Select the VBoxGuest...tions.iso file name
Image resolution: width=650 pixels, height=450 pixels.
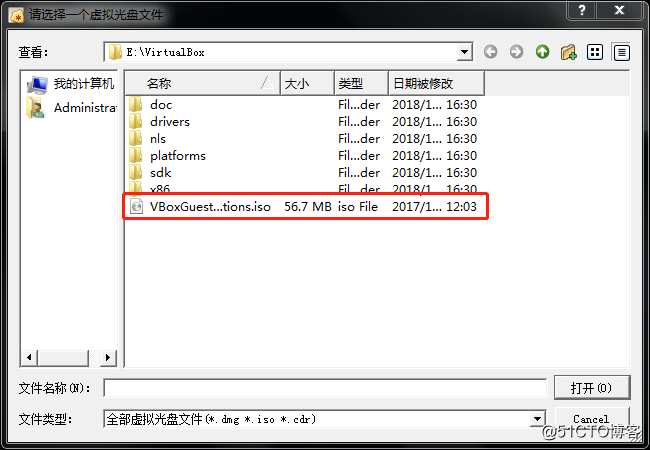(x=210, y=206)
